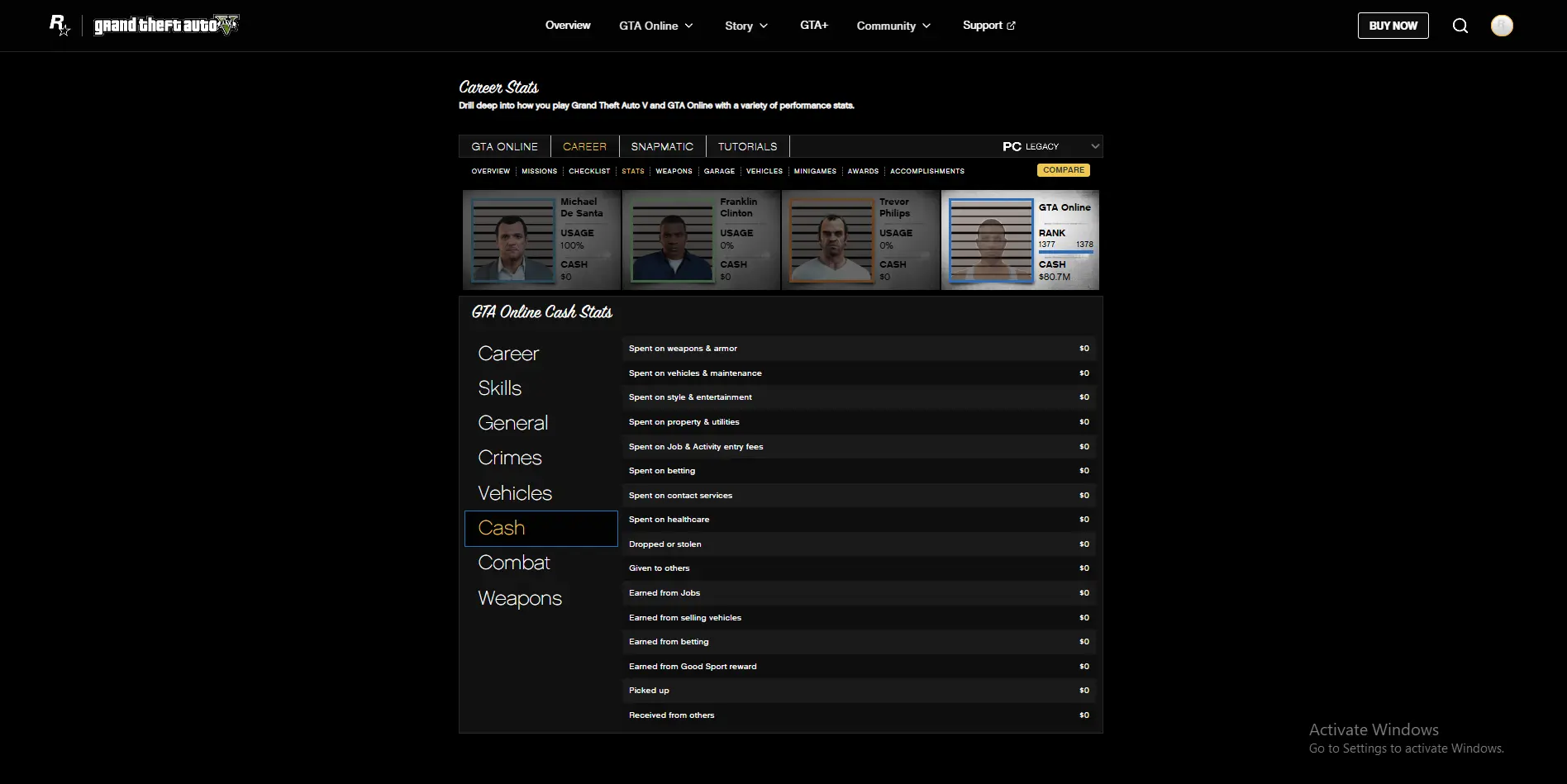Click the GTA Online rank progress bar

tap(1065, 252)
